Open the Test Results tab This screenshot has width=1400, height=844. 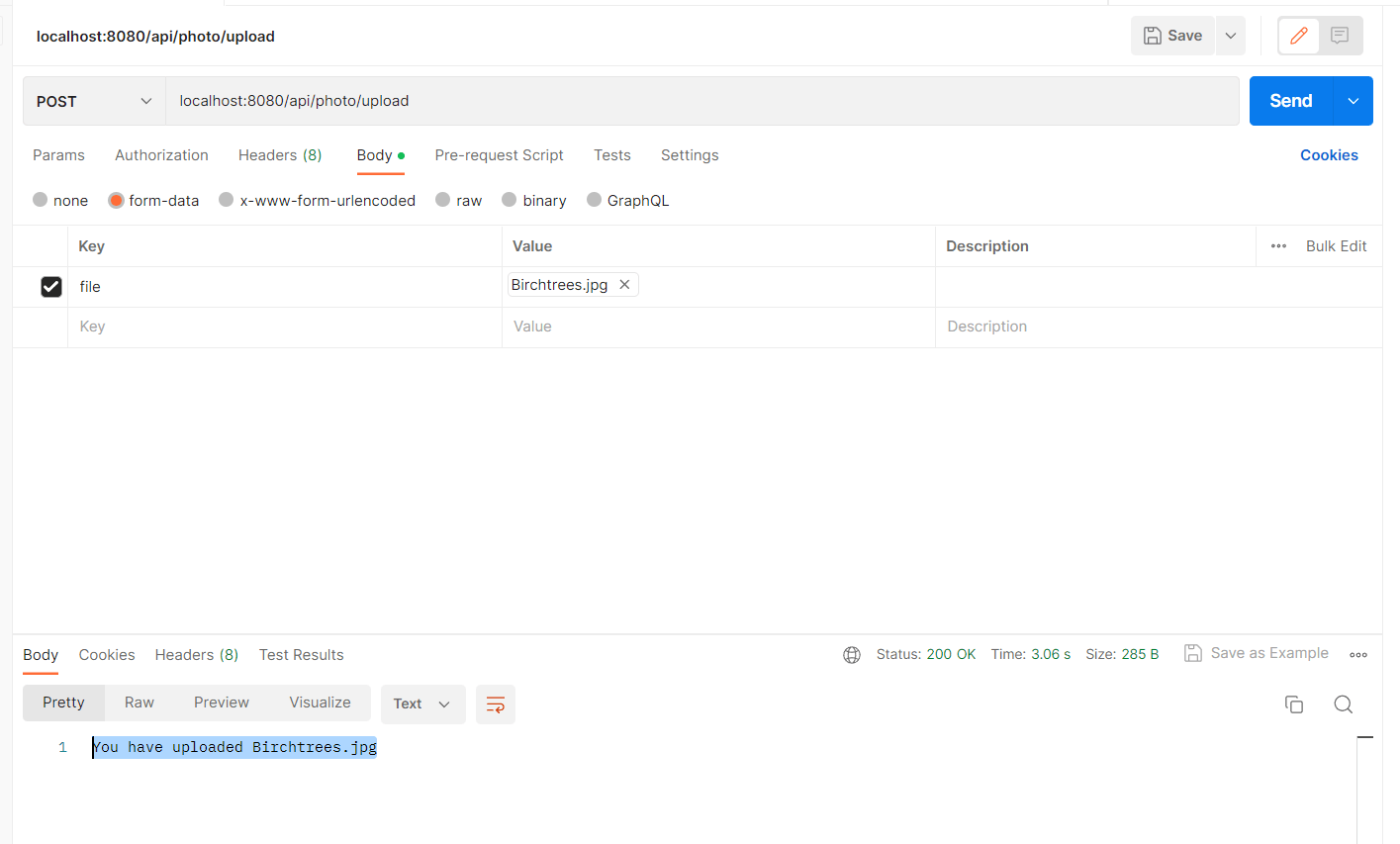302,655
